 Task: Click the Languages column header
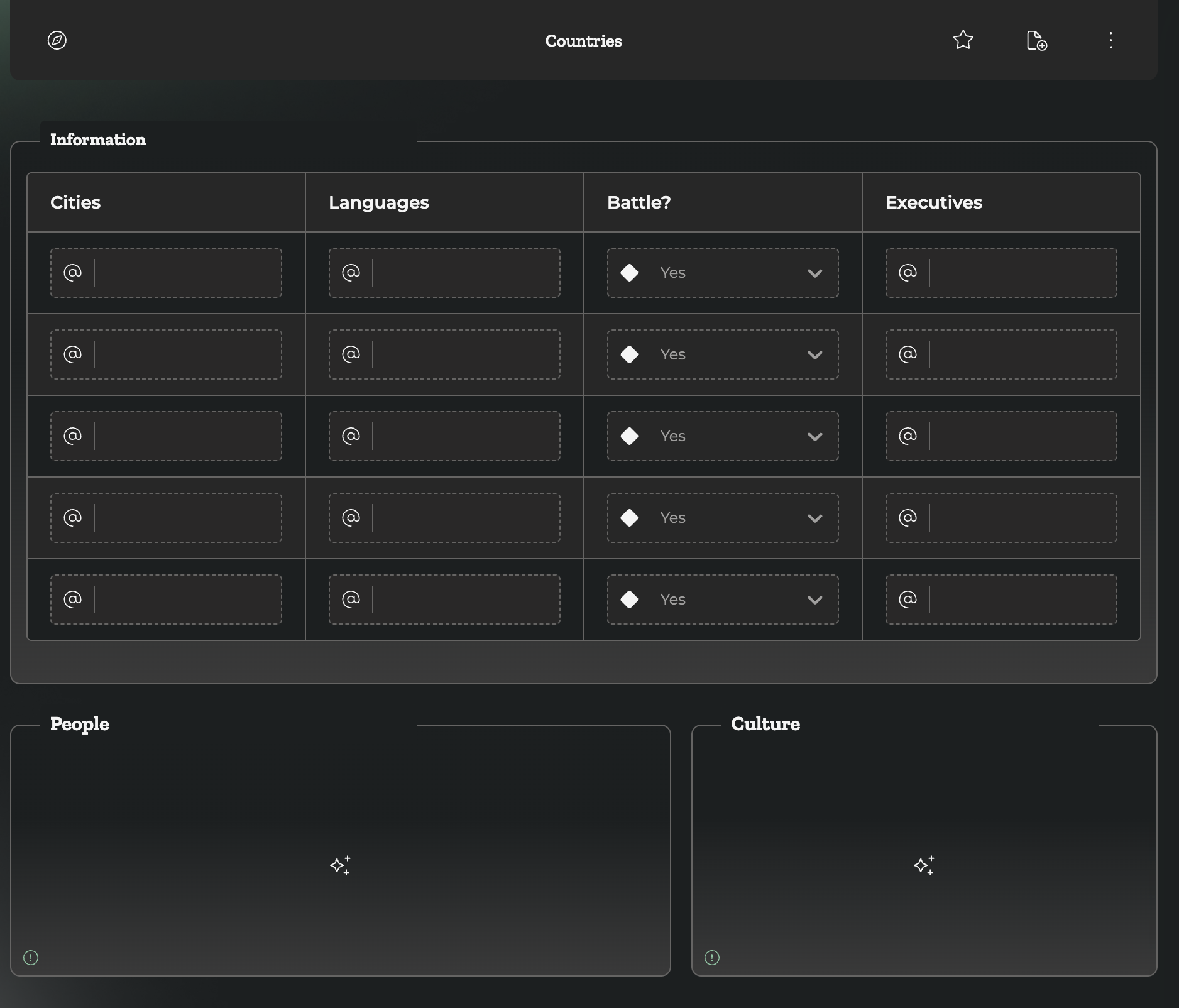(x=378, y=202)
